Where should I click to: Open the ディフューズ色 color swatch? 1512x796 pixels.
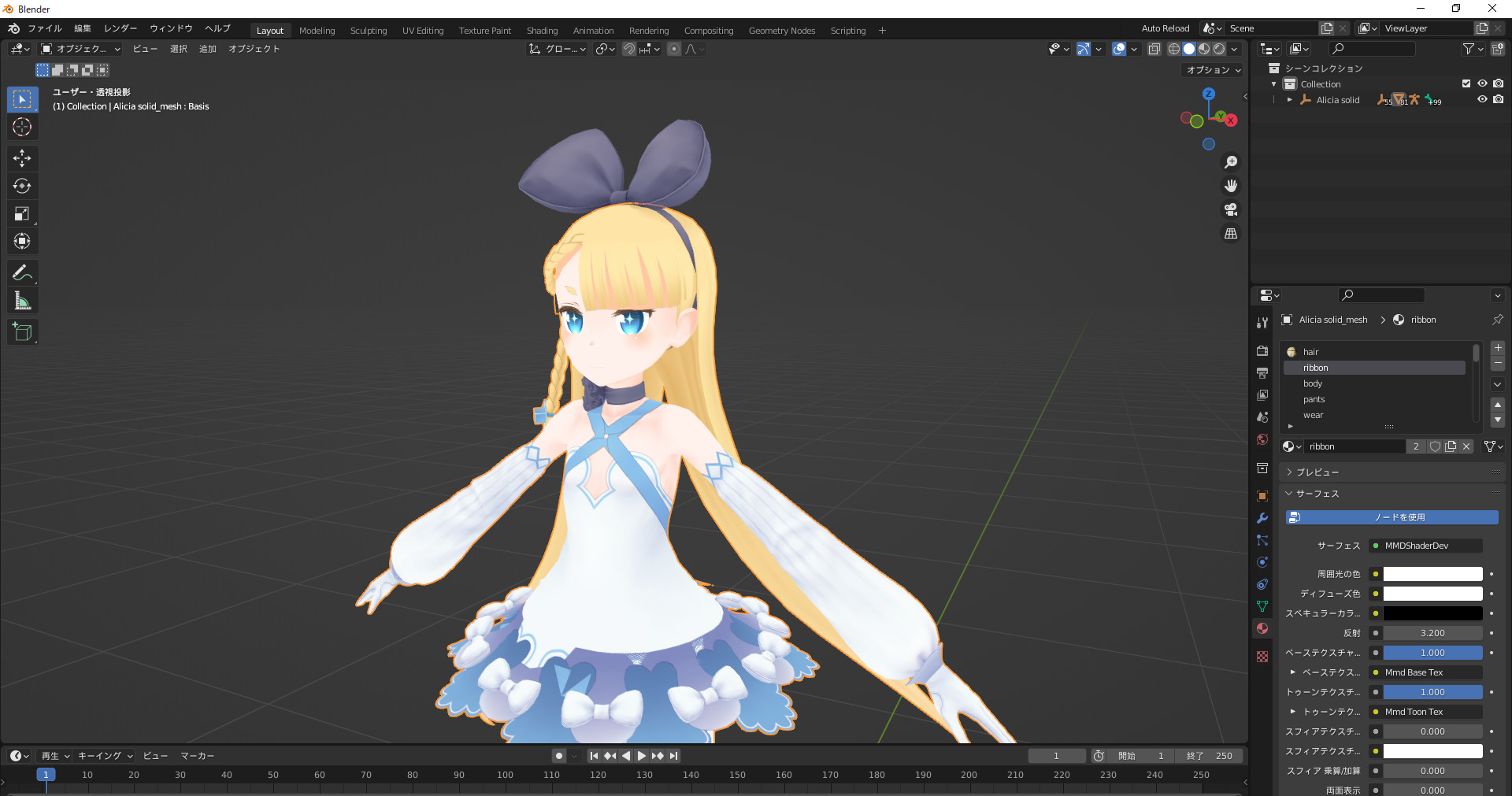coord(1432,594)
